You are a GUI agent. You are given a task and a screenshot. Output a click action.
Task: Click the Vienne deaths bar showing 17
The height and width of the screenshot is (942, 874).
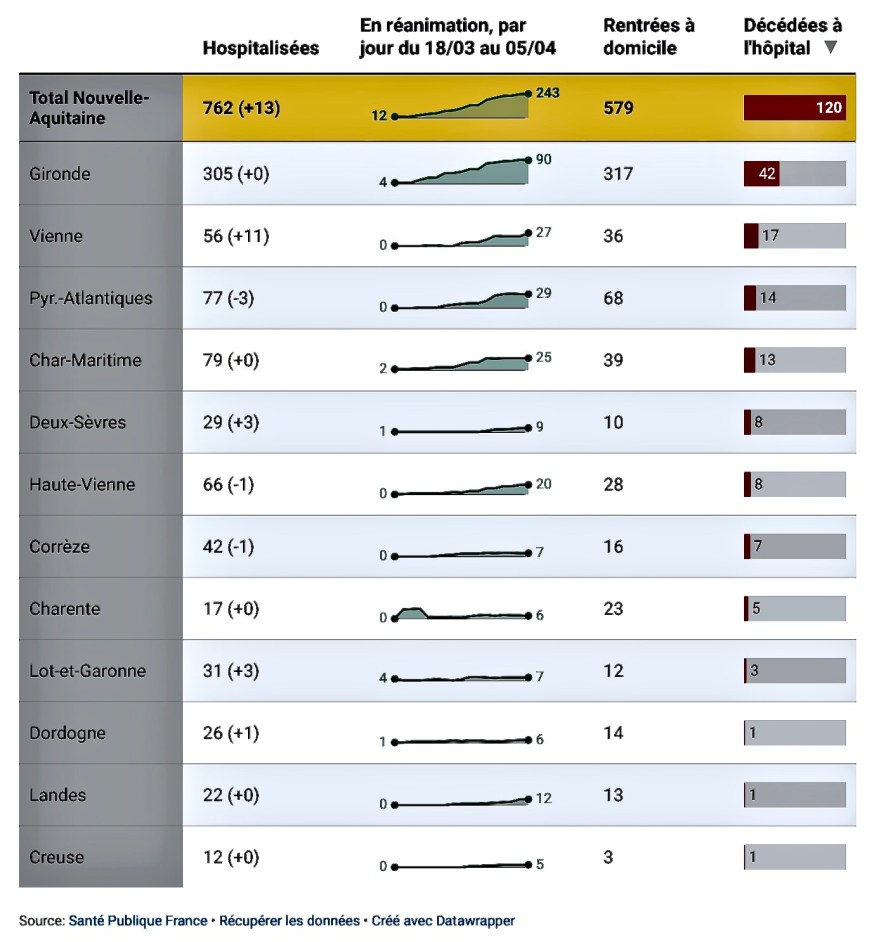794,236
